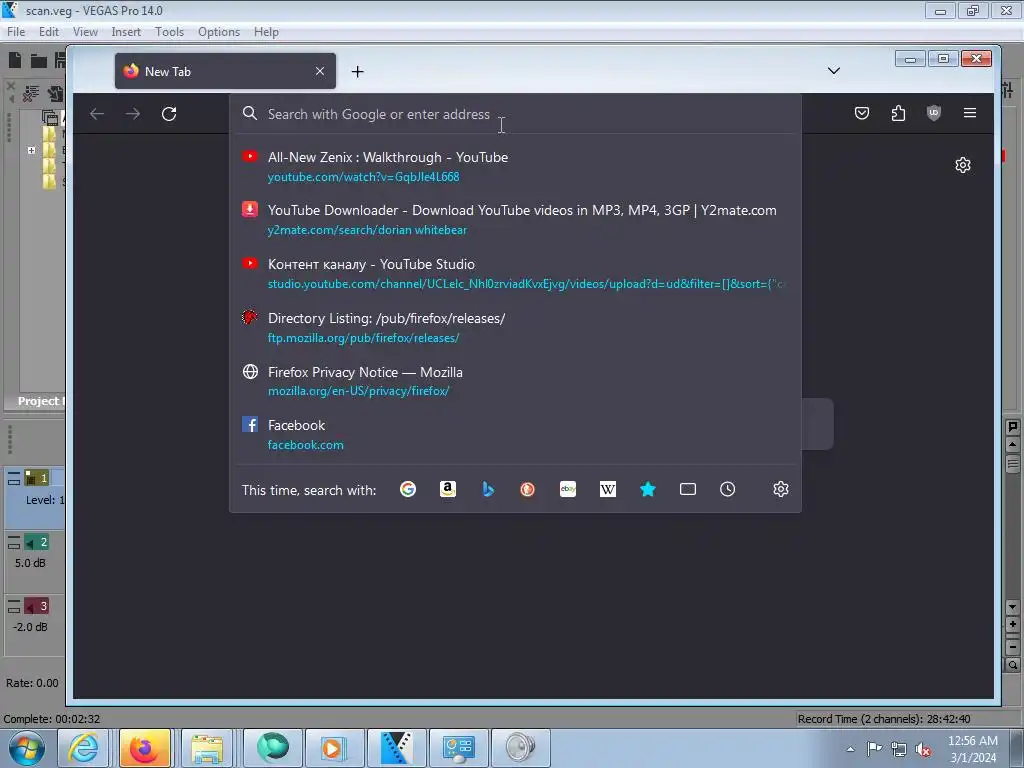
Task: Open the Firefox Extensions panel
Action: point(899,113)
